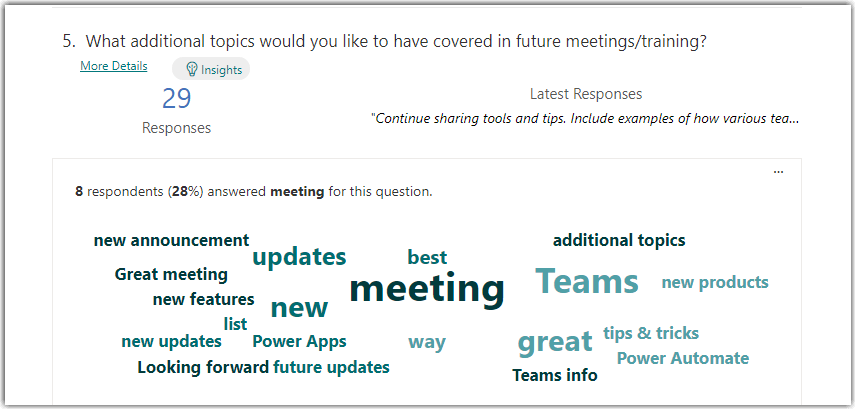Open the More Details link
Image resolution: width=856 pixels, height=410 pixels.
click(x=114, y=66)
